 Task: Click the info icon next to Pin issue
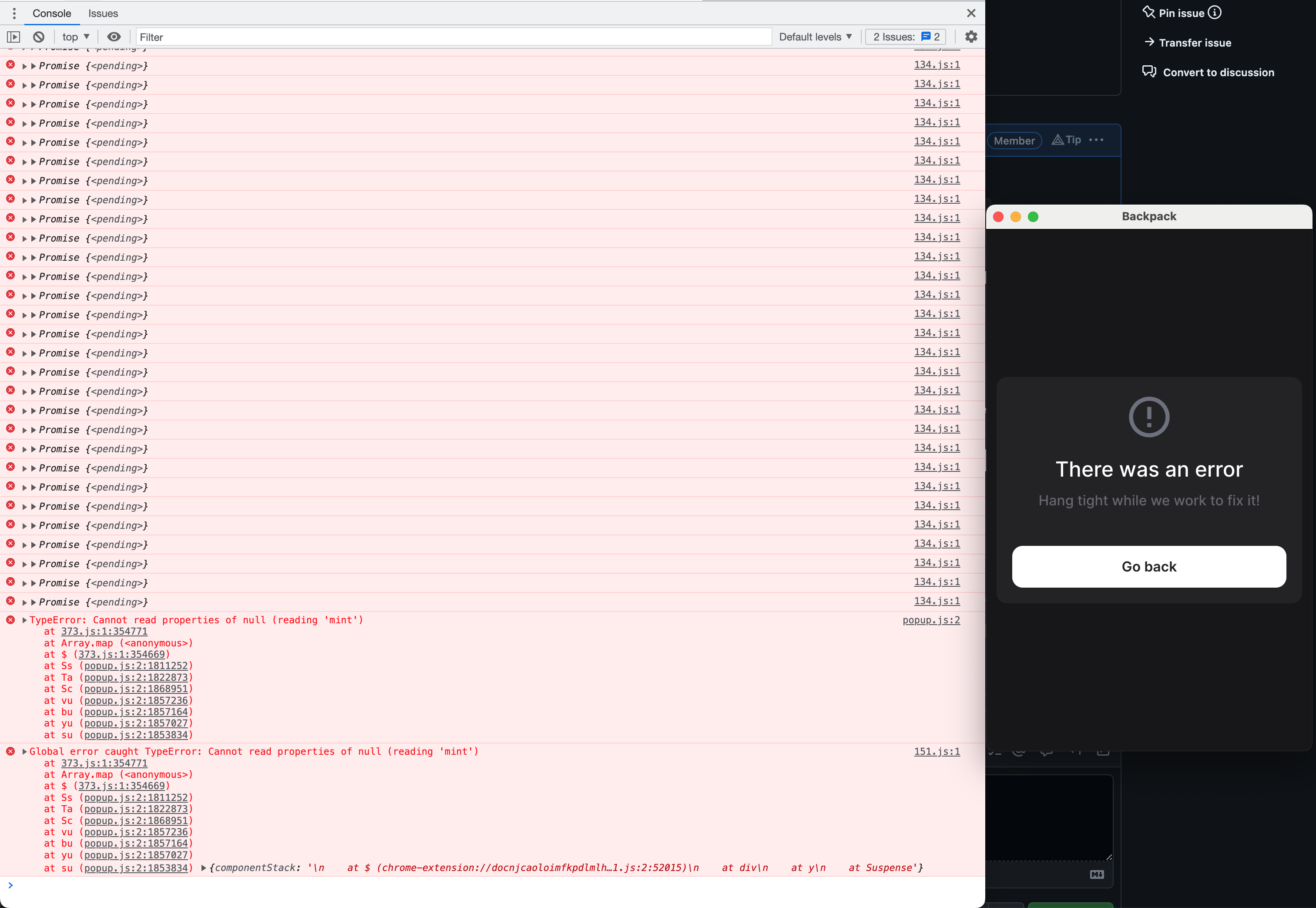(1215, 12)
